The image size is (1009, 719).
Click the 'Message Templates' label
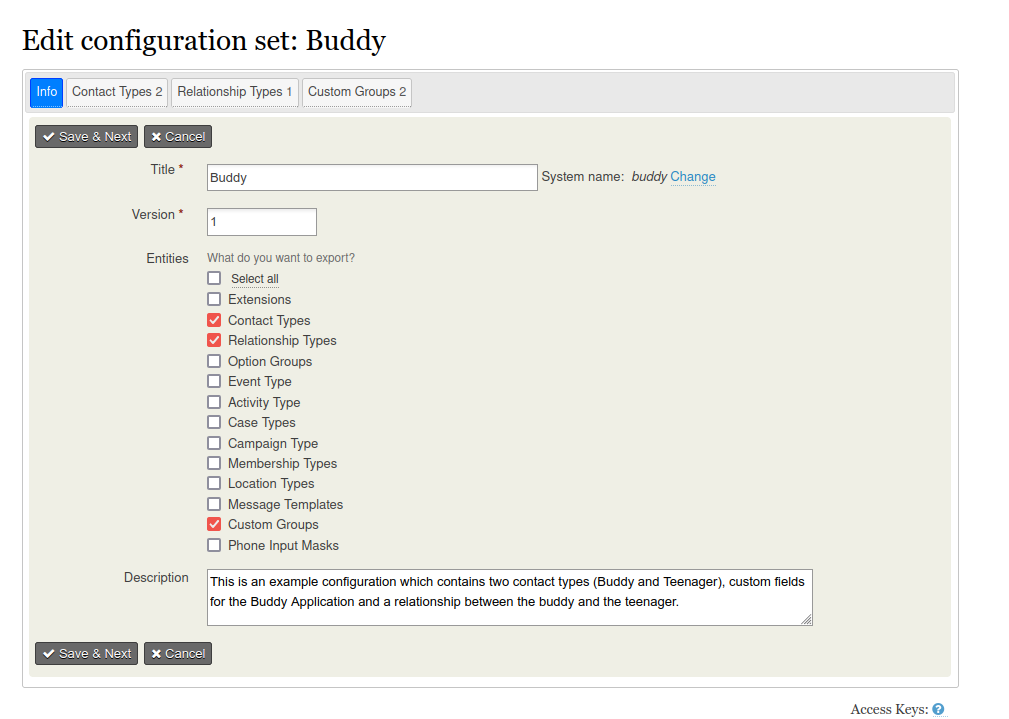coord(285,505)
